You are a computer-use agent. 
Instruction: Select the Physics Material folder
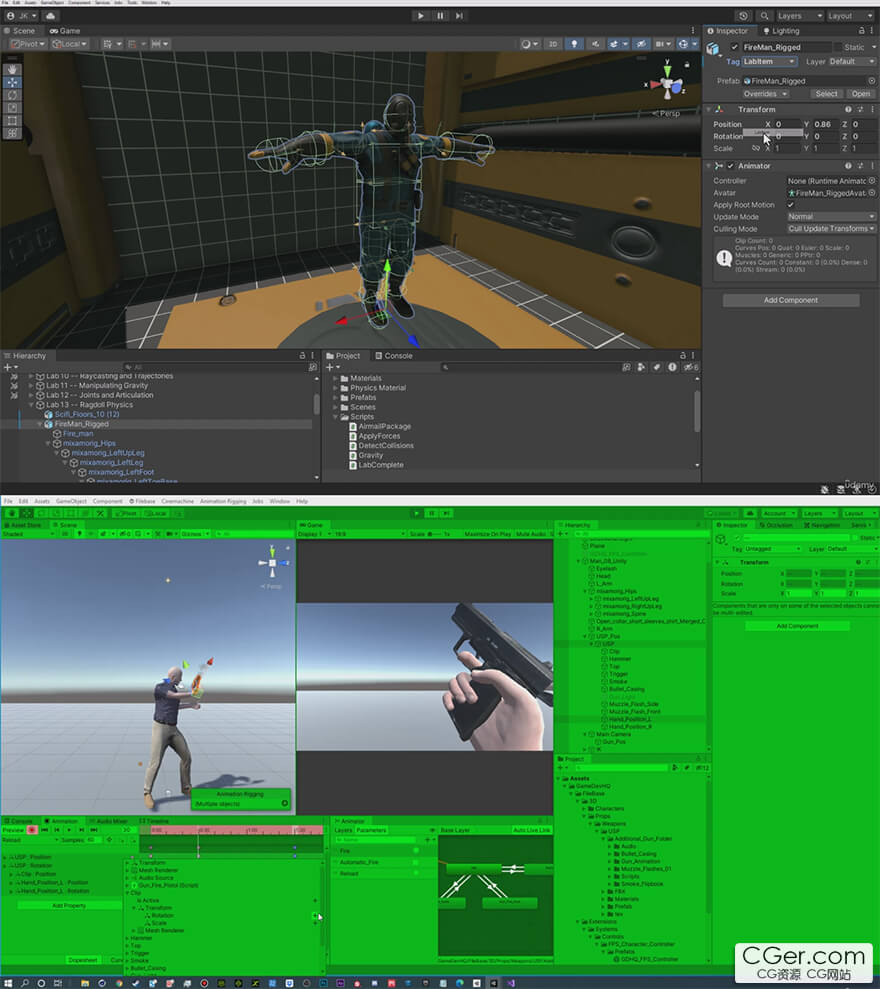[x=378, y=388]
